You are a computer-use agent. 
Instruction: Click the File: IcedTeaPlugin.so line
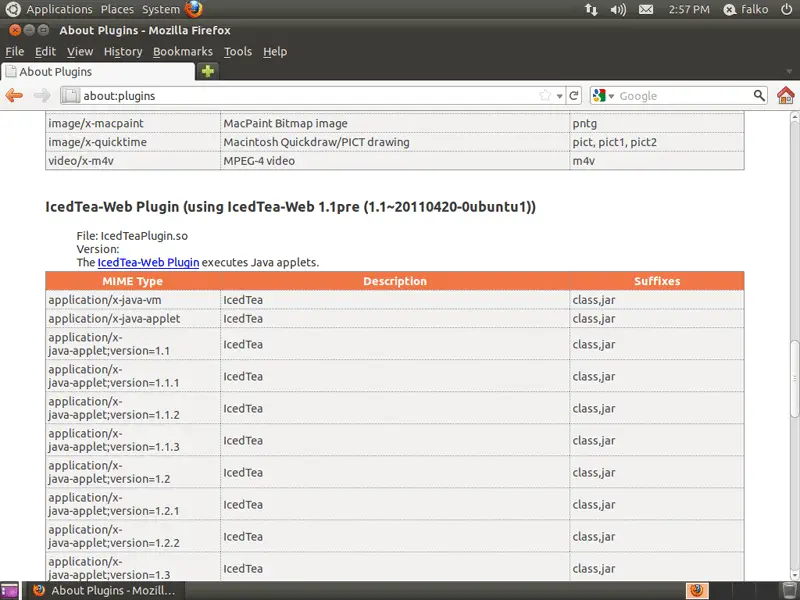click(132, 236)
